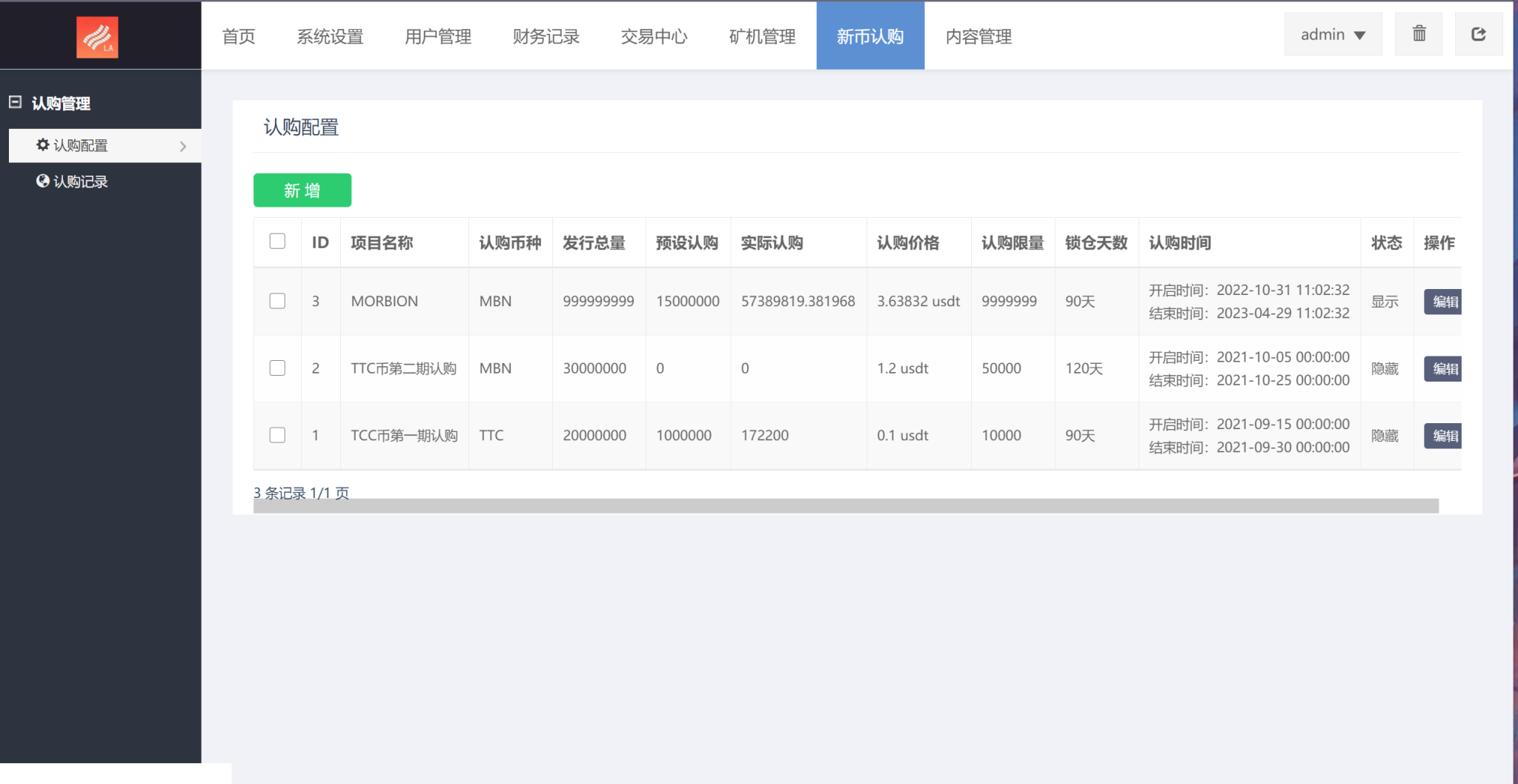This screenshot has width=1518, height=784.
Task: Switch to the 交易中心 tab
Action: point(654,36)
